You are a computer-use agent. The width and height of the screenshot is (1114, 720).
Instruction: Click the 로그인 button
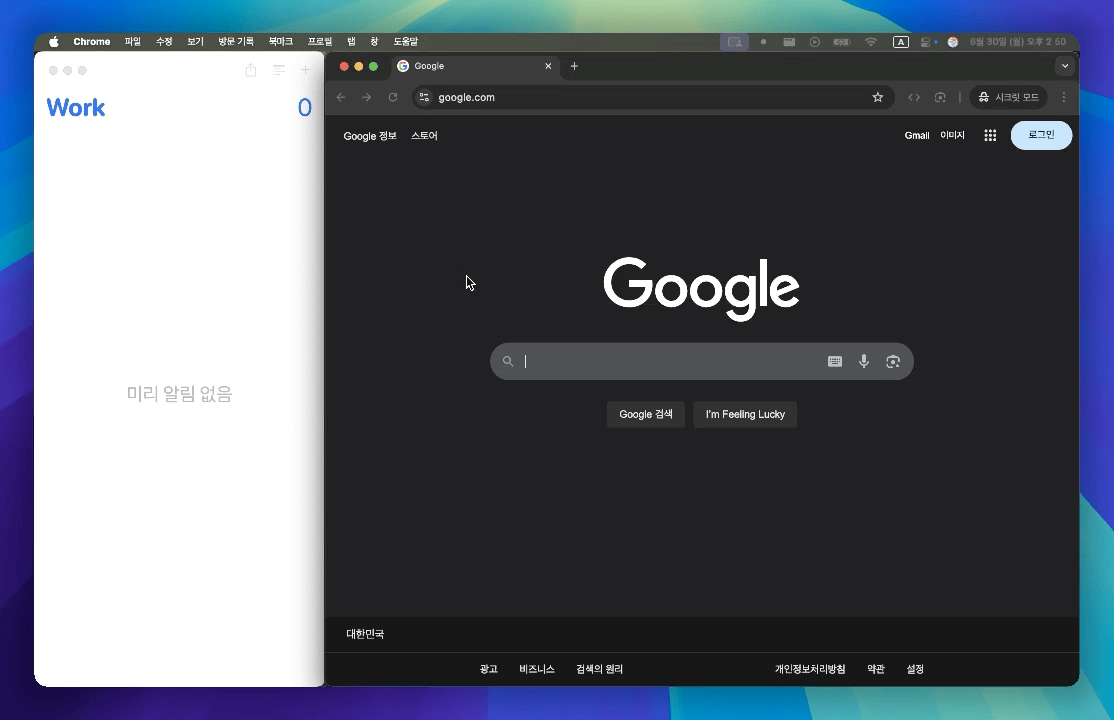(1042, 135)
